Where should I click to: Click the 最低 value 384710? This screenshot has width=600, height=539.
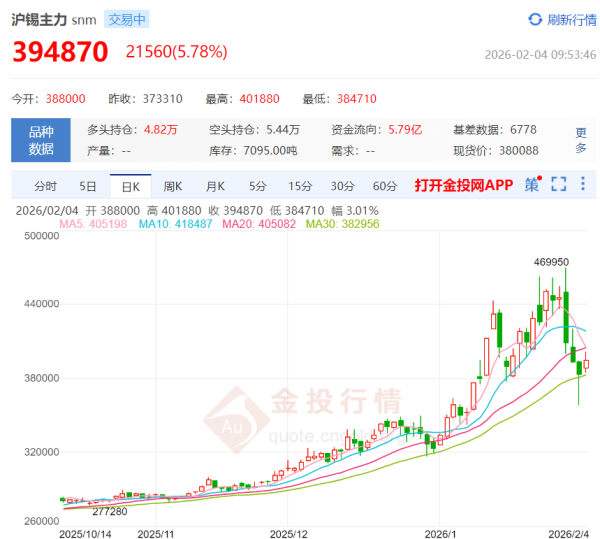(357, 99)
